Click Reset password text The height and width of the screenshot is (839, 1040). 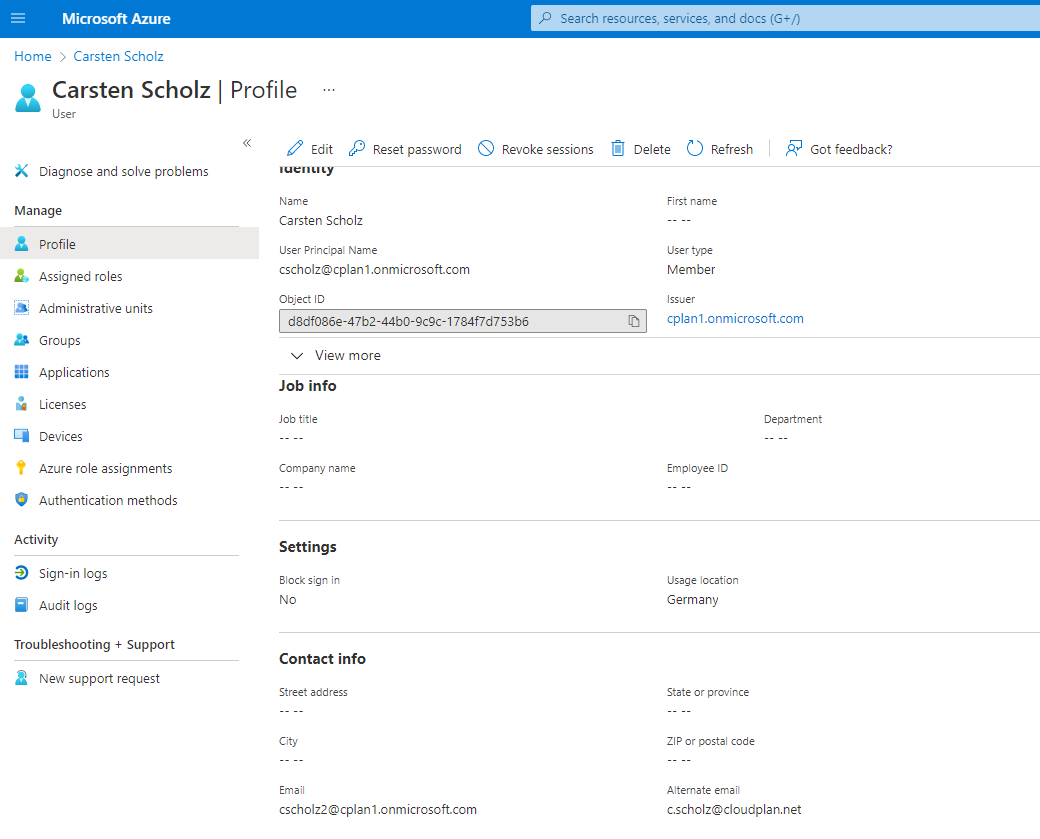pos(417,149)
